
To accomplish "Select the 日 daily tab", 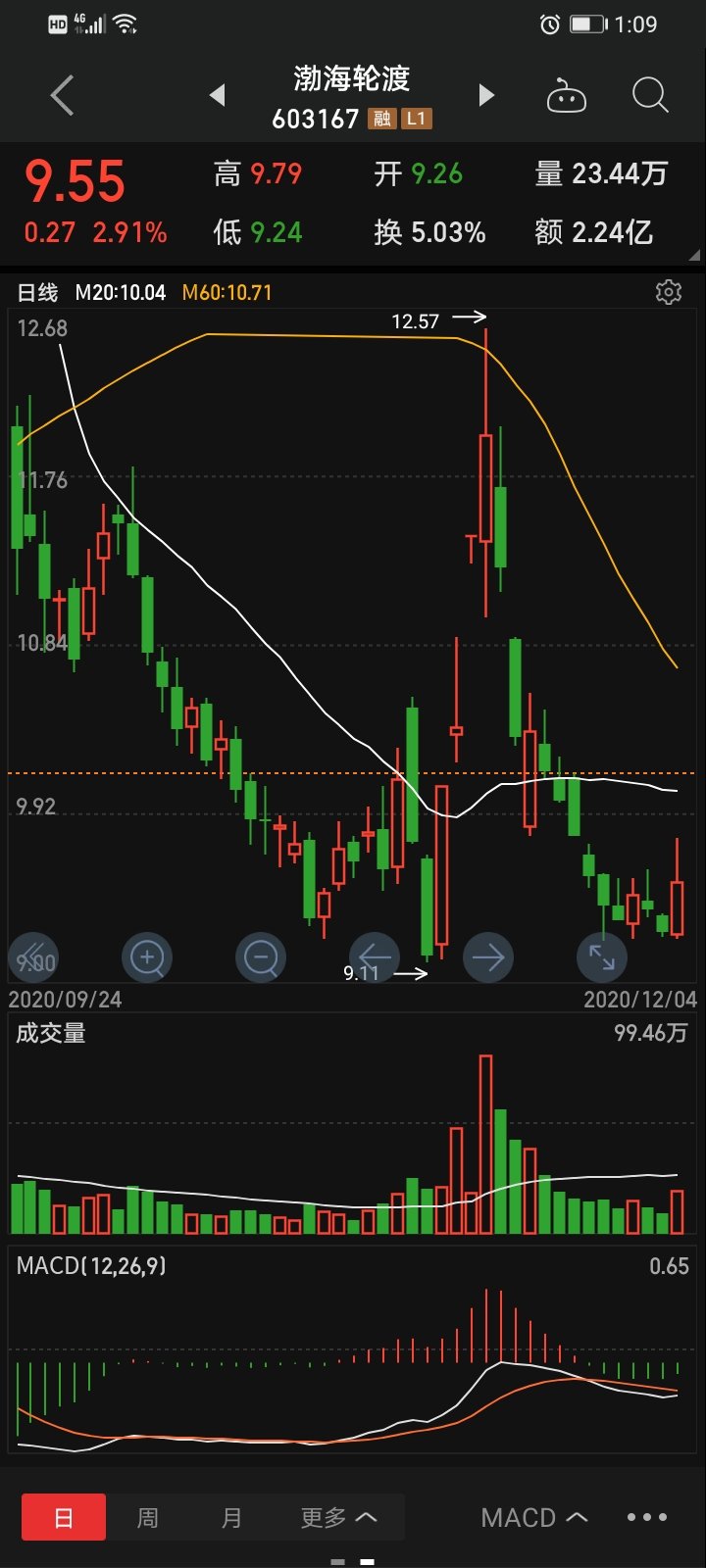I will click(x=64, y=1518).
